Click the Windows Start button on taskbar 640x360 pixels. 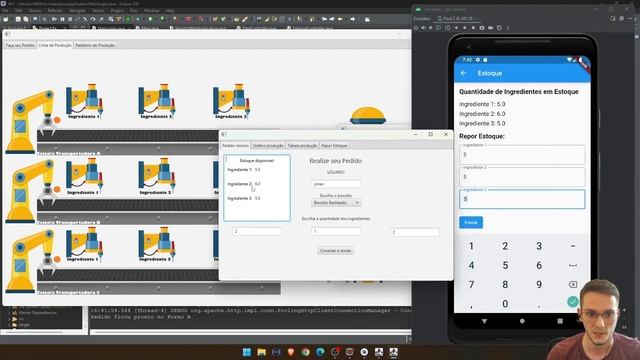coord(247,352)
